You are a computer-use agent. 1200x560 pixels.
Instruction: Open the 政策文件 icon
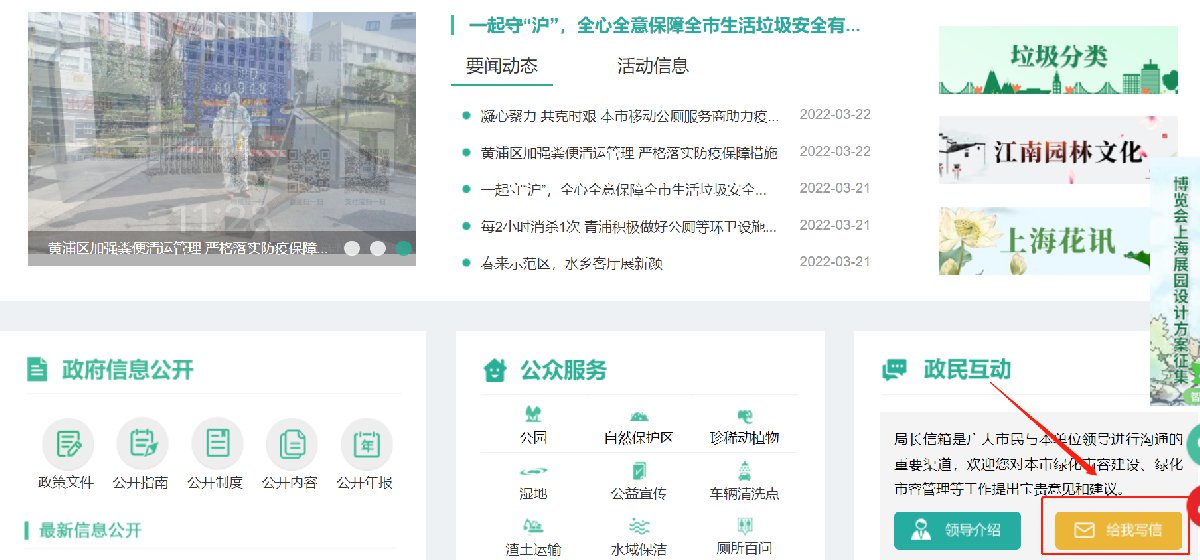(x=67, y=444)
